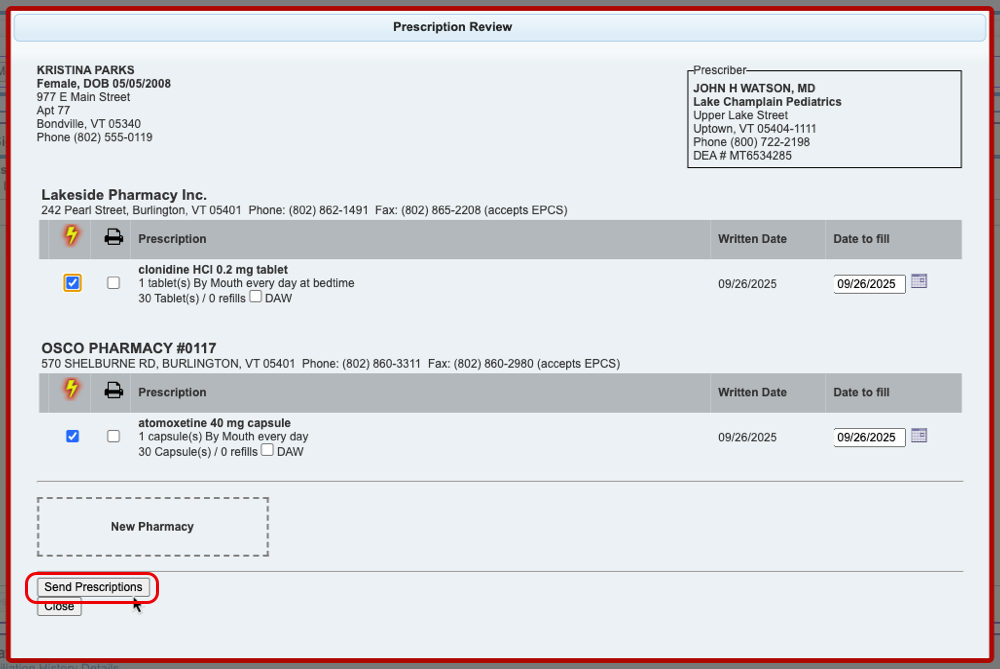The image size is (1000, 669).
Task: Click the OSCO PHARMACY #0117 heading
Action: 129,348
